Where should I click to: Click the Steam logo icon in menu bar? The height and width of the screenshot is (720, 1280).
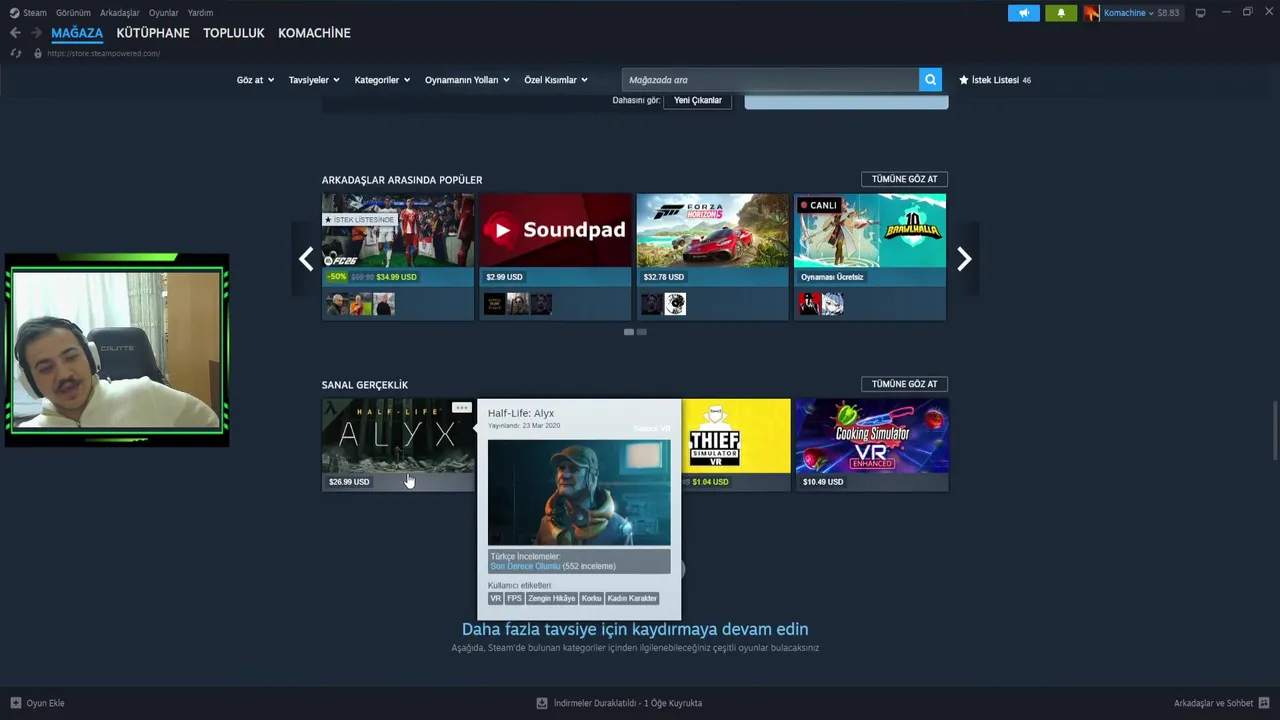point(14,13)
